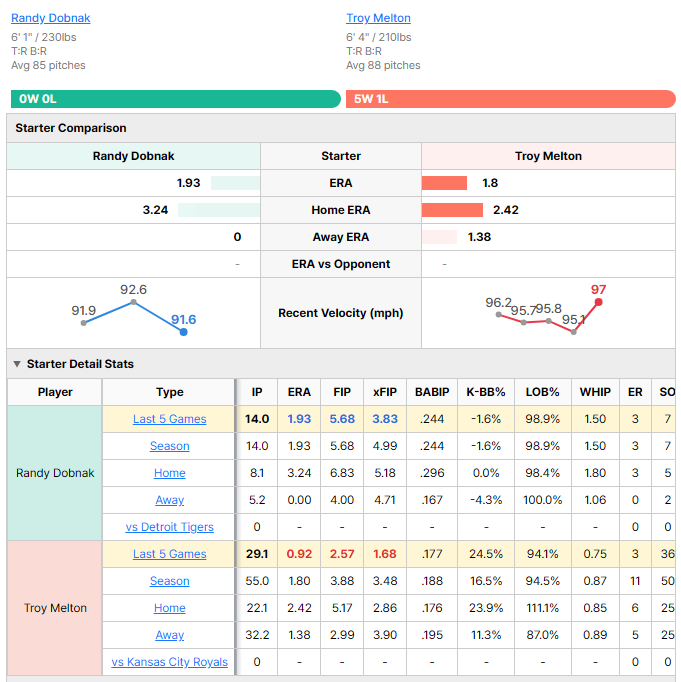
Task: Click Melton's 1.38 Away ERA value
Action: click(479, 237)
